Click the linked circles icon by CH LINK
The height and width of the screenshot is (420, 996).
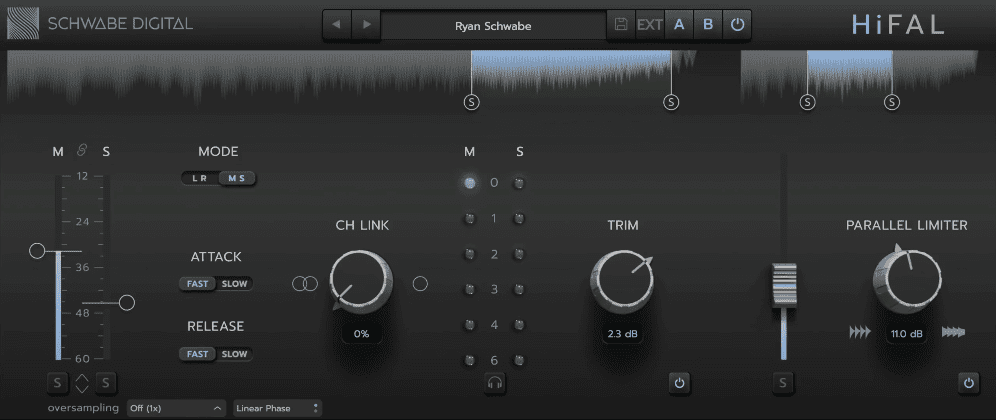(305, 283)
